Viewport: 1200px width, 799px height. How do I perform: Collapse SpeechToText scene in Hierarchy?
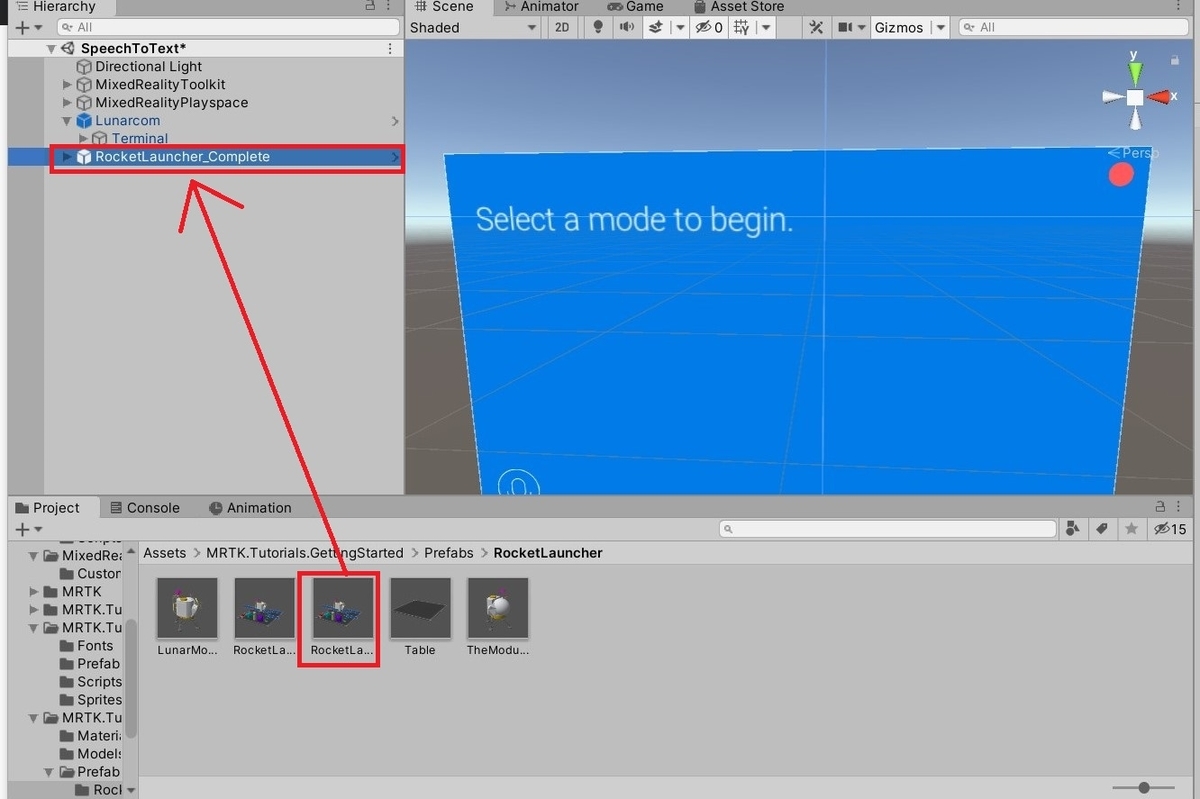[51, 49]
